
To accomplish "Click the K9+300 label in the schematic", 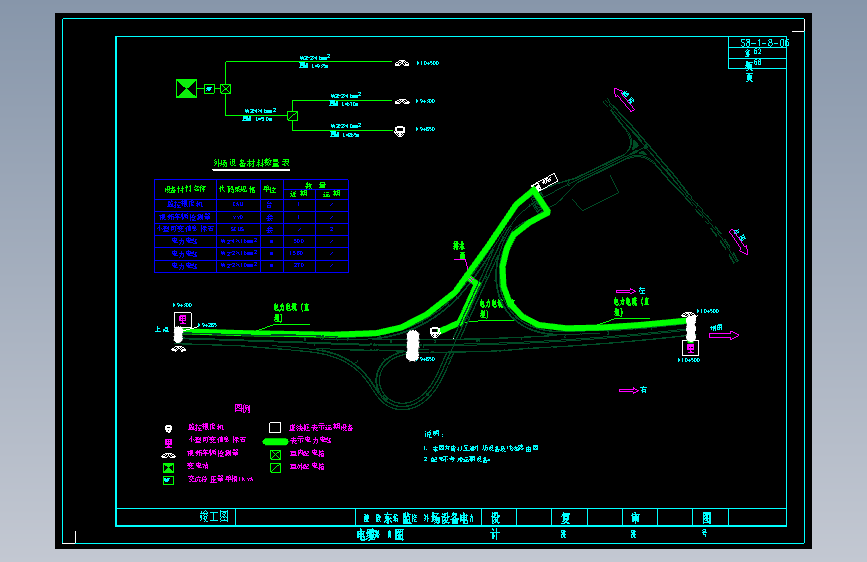I will [x=426, y=101].
